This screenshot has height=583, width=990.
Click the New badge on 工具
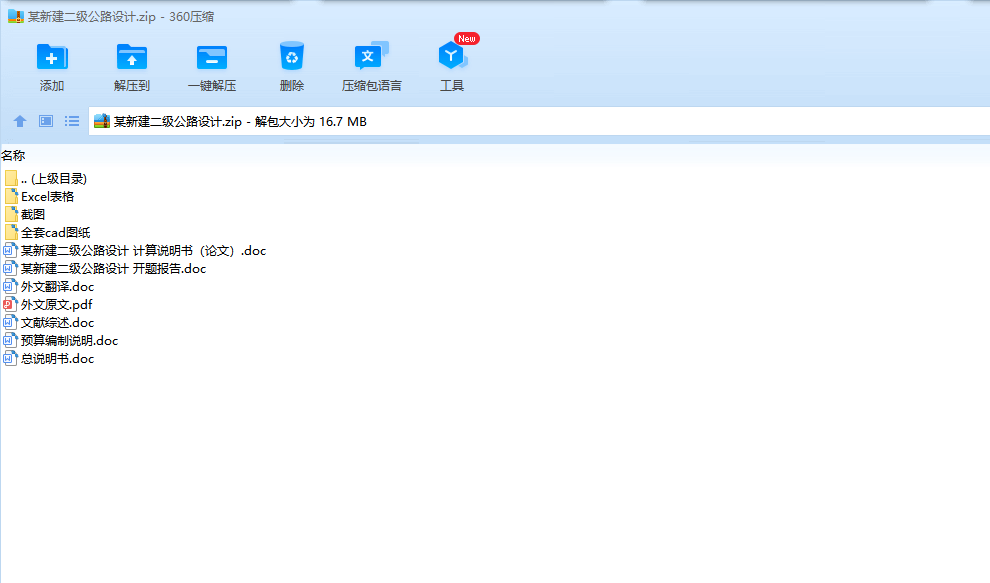click(467, 39)
